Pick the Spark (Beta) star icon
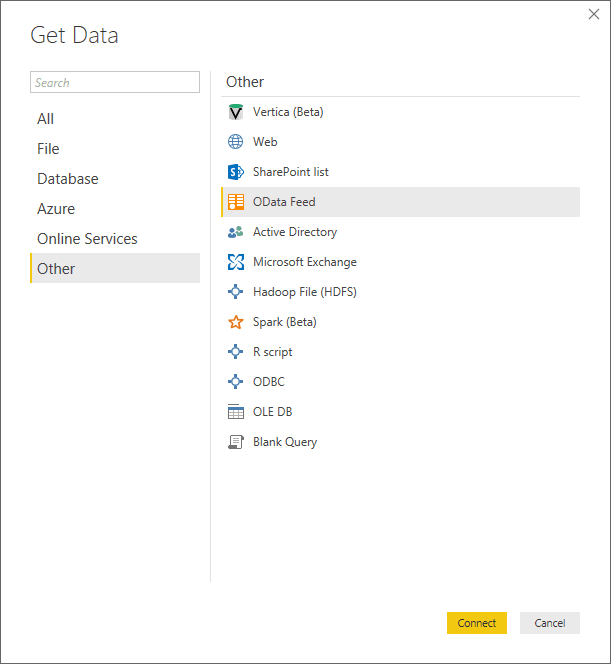Screen dimensions: 611x664 pyautogui.click(x=235, y=322)
